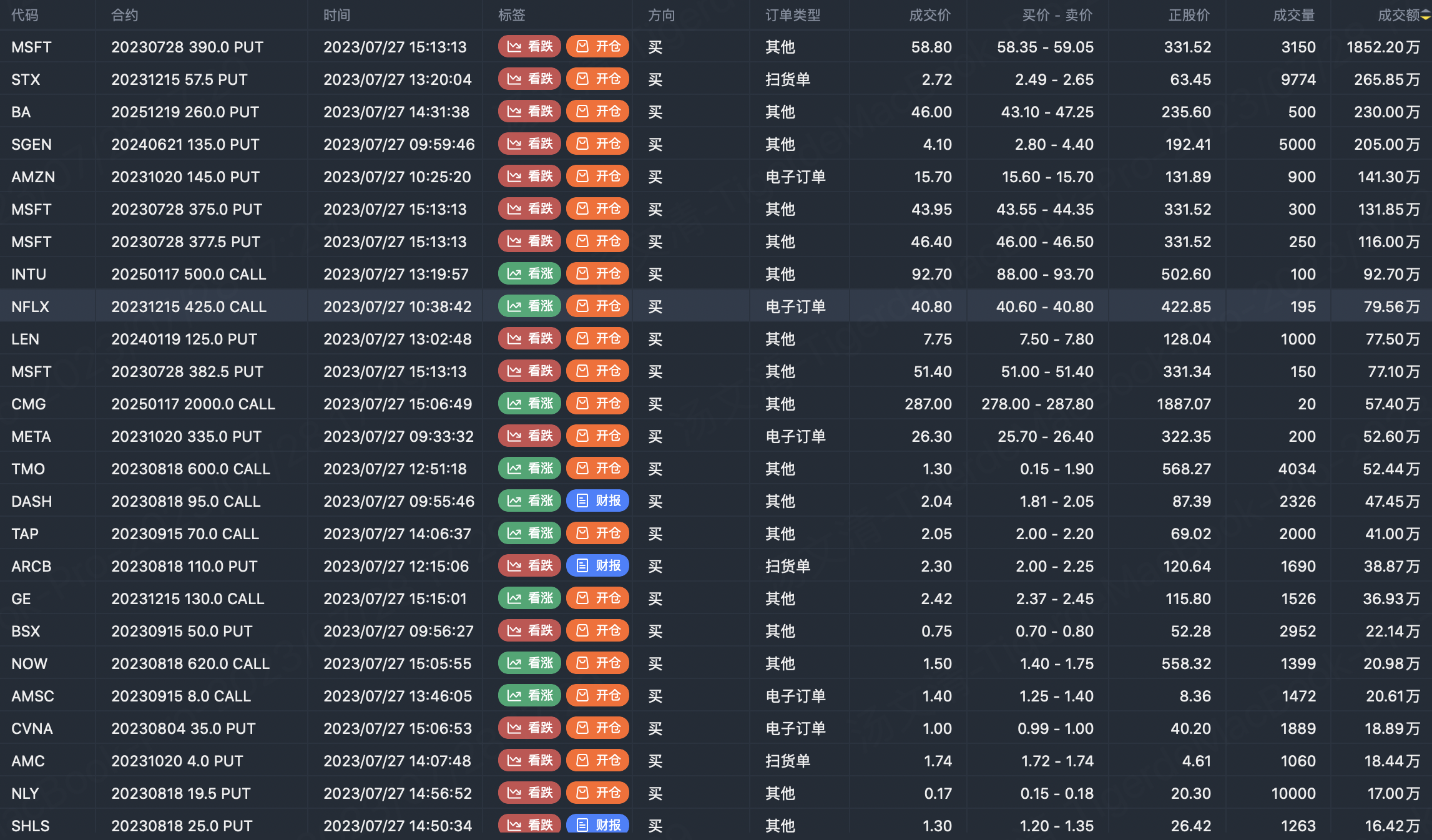Click the 看涨 tag in the AMSC row
This screenshot has width=1432, height=840.
pyautogui.click(x=530, y=696)
